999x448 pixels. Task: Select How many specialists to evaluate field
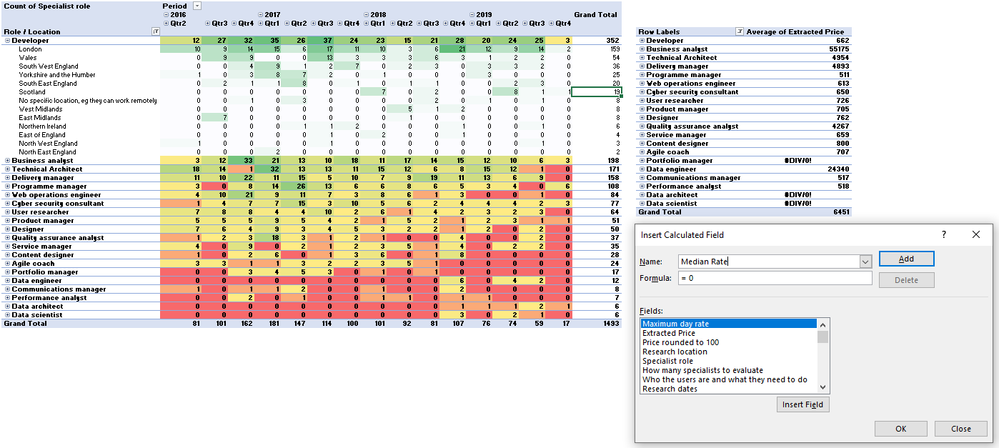(x=728, y=370)
